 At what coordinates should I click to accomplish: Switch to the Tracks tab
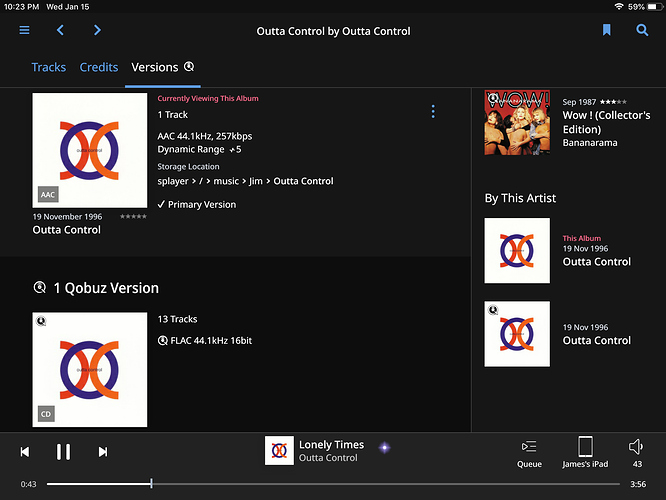[x=48, y=67]
